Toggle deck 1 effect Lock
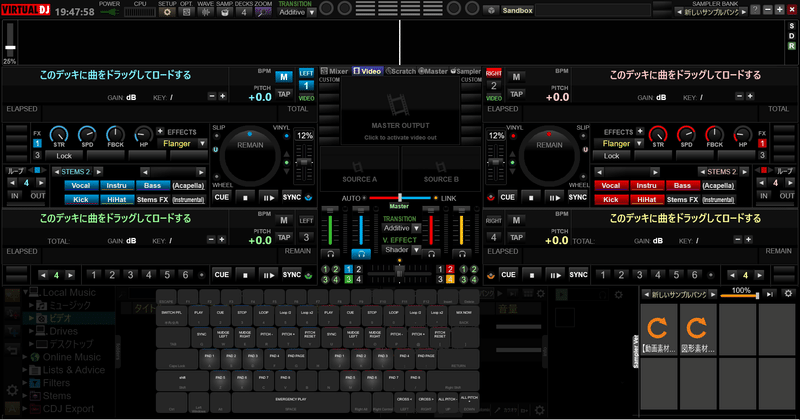800x420 pixels. click(x=64, y=156)
